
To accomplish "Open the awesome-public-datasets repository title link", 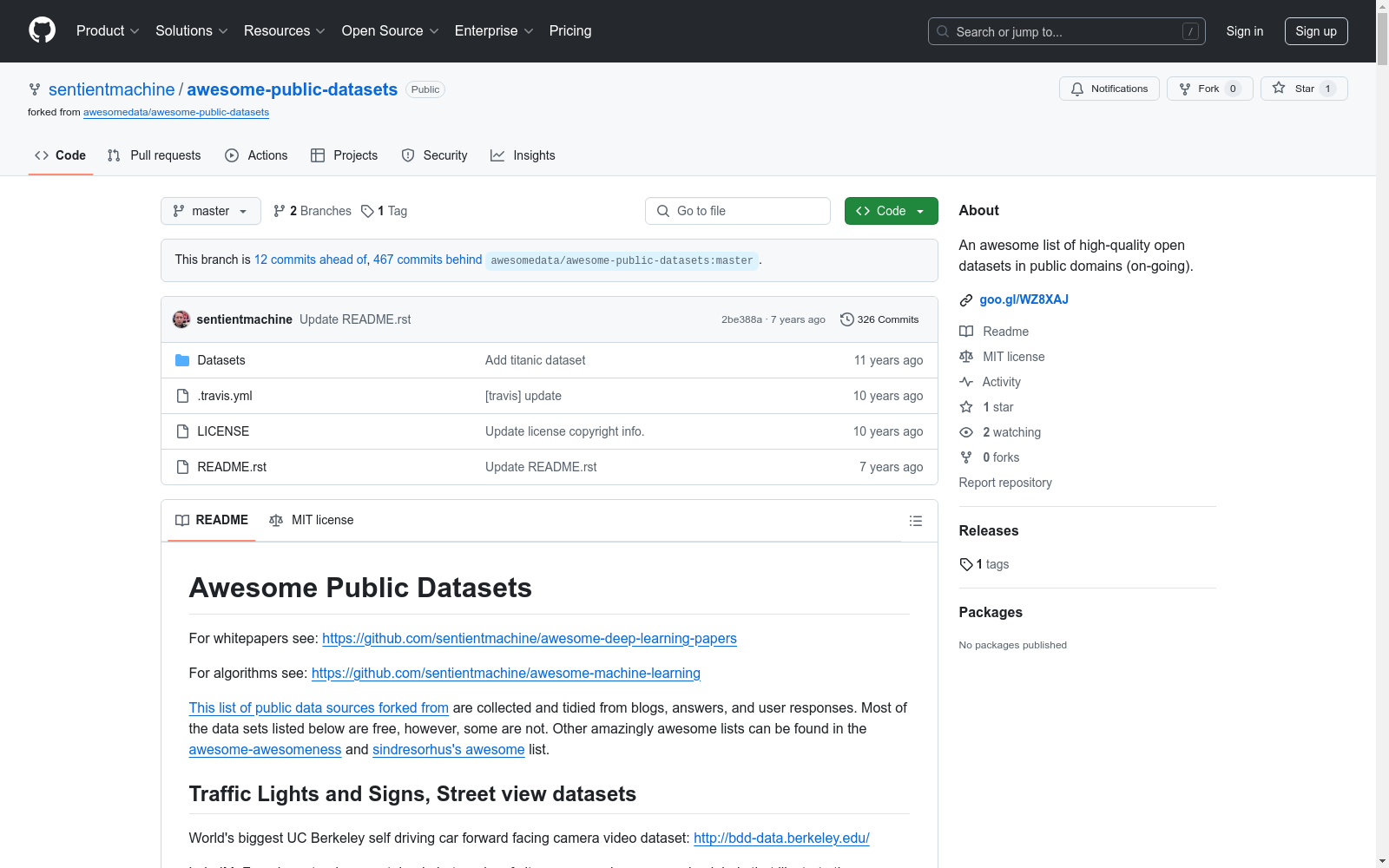I will (293, 89).
